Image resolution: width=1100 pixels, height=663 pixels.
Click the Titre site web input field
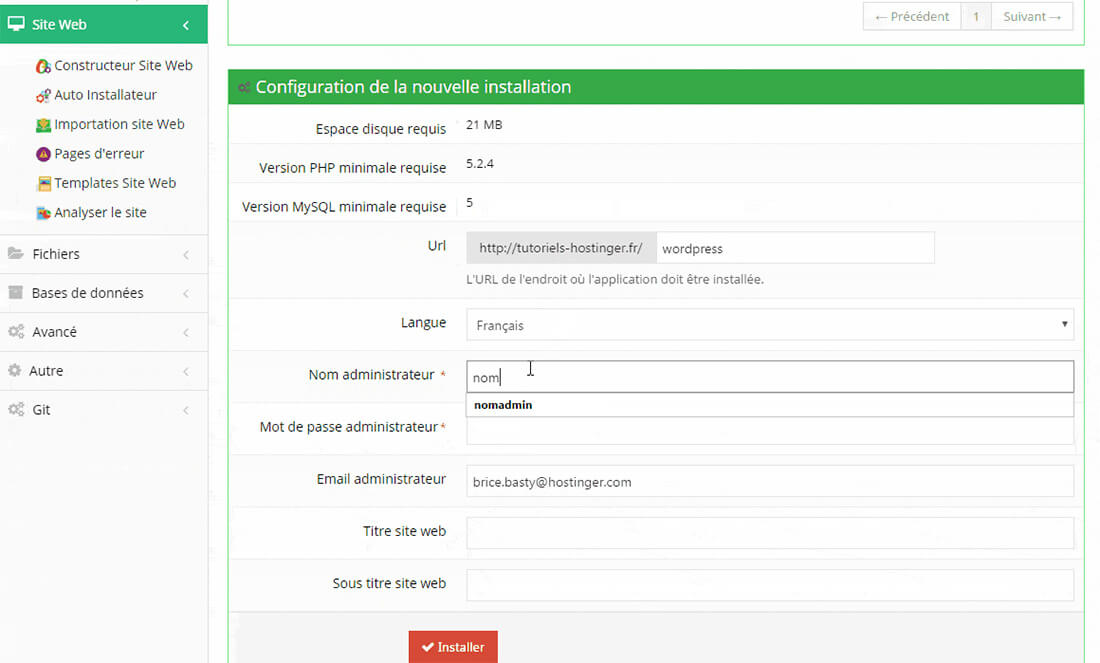pos(770,533)
